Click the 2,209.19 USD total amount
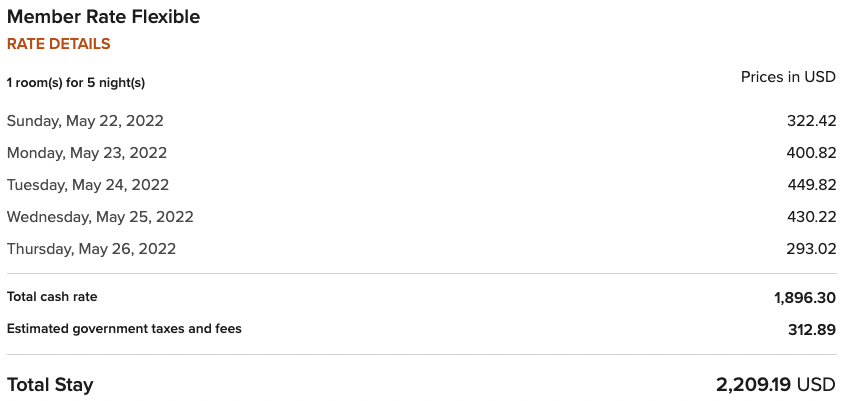Screen dimensions: 843x401 coord(775,384)
